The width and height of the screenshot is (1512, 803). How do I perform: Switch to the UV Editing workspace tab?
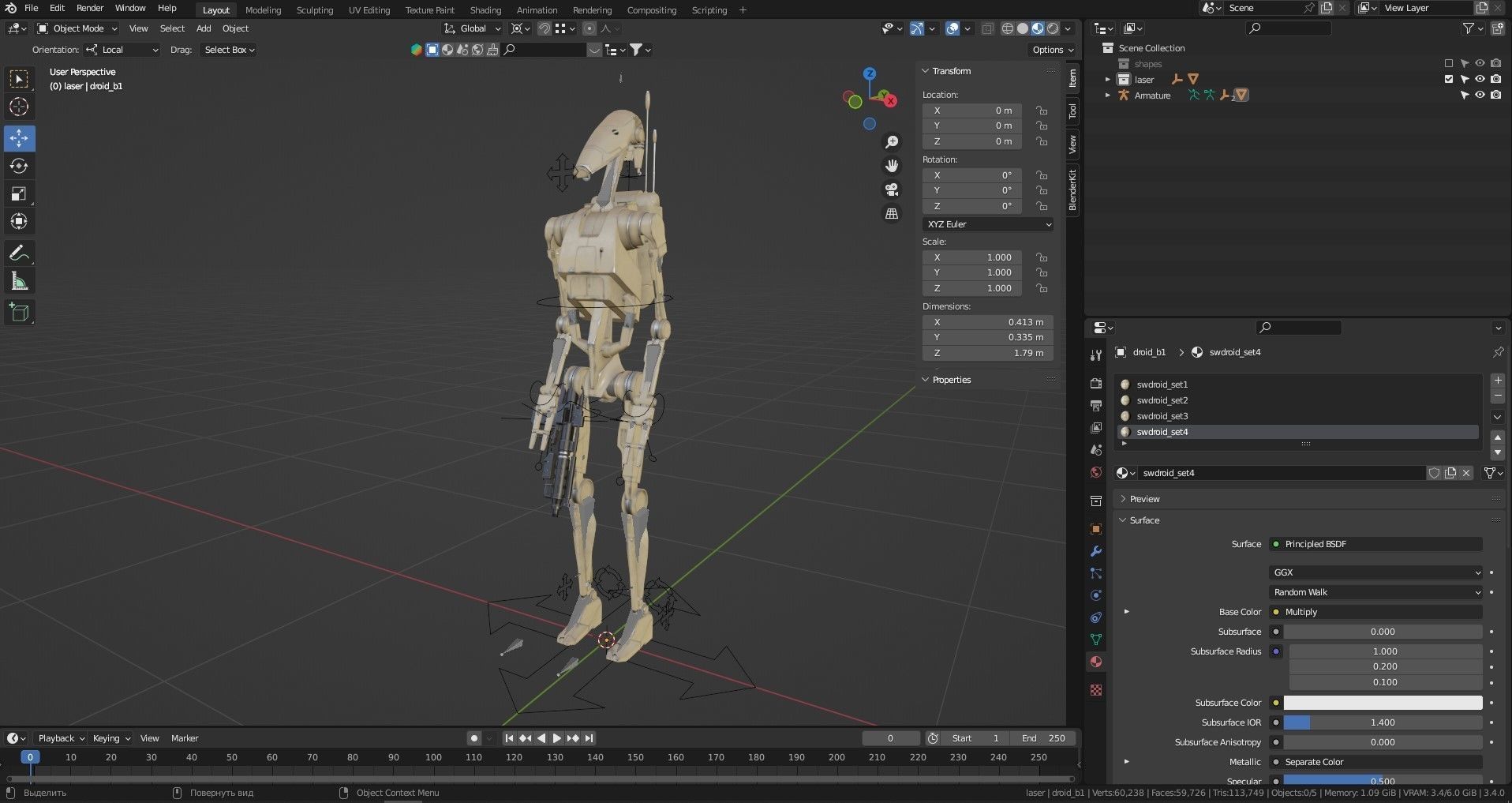click(x=369, y=10)
